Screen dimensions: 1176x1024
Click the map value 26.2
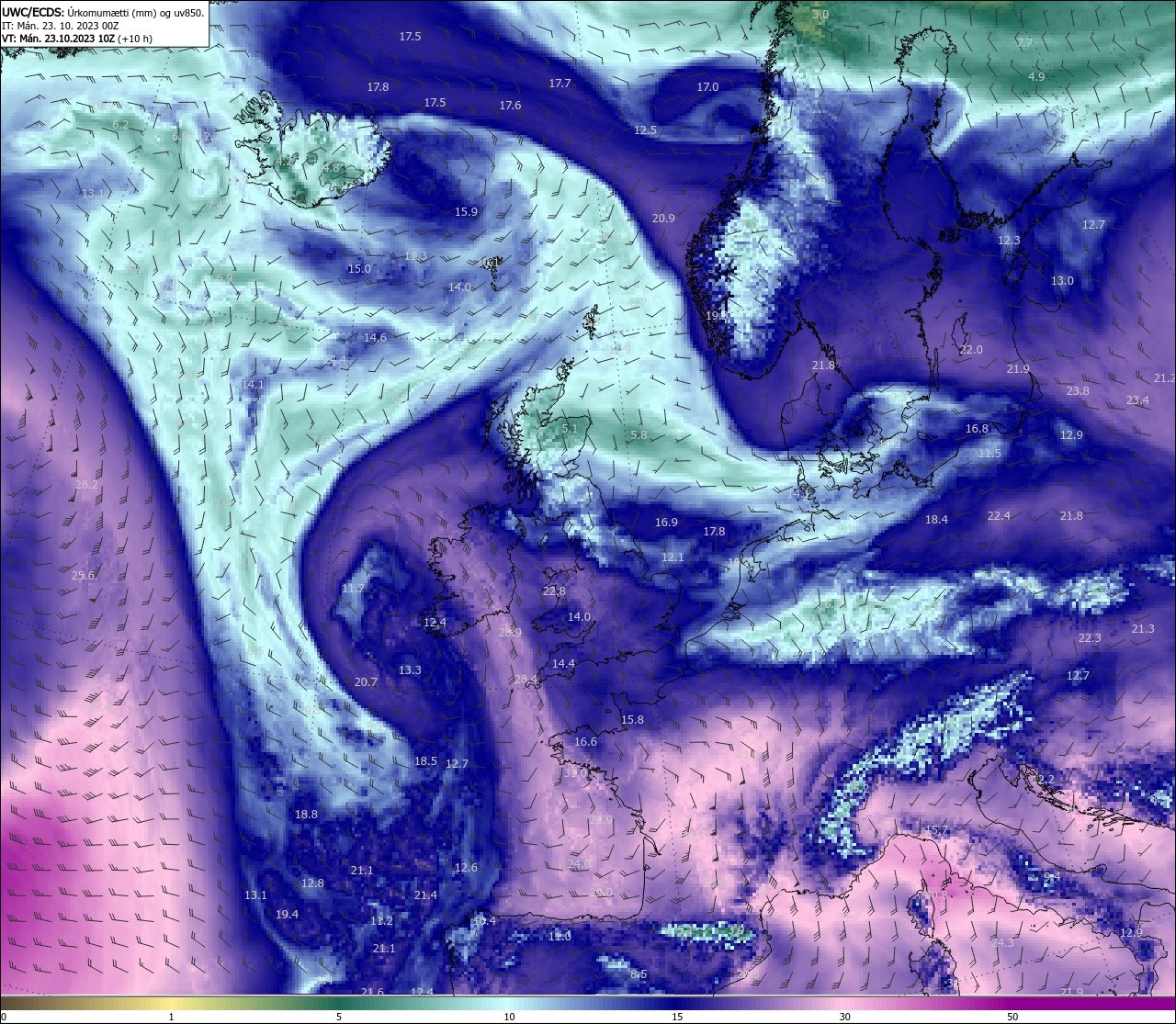tap(86, 485)
